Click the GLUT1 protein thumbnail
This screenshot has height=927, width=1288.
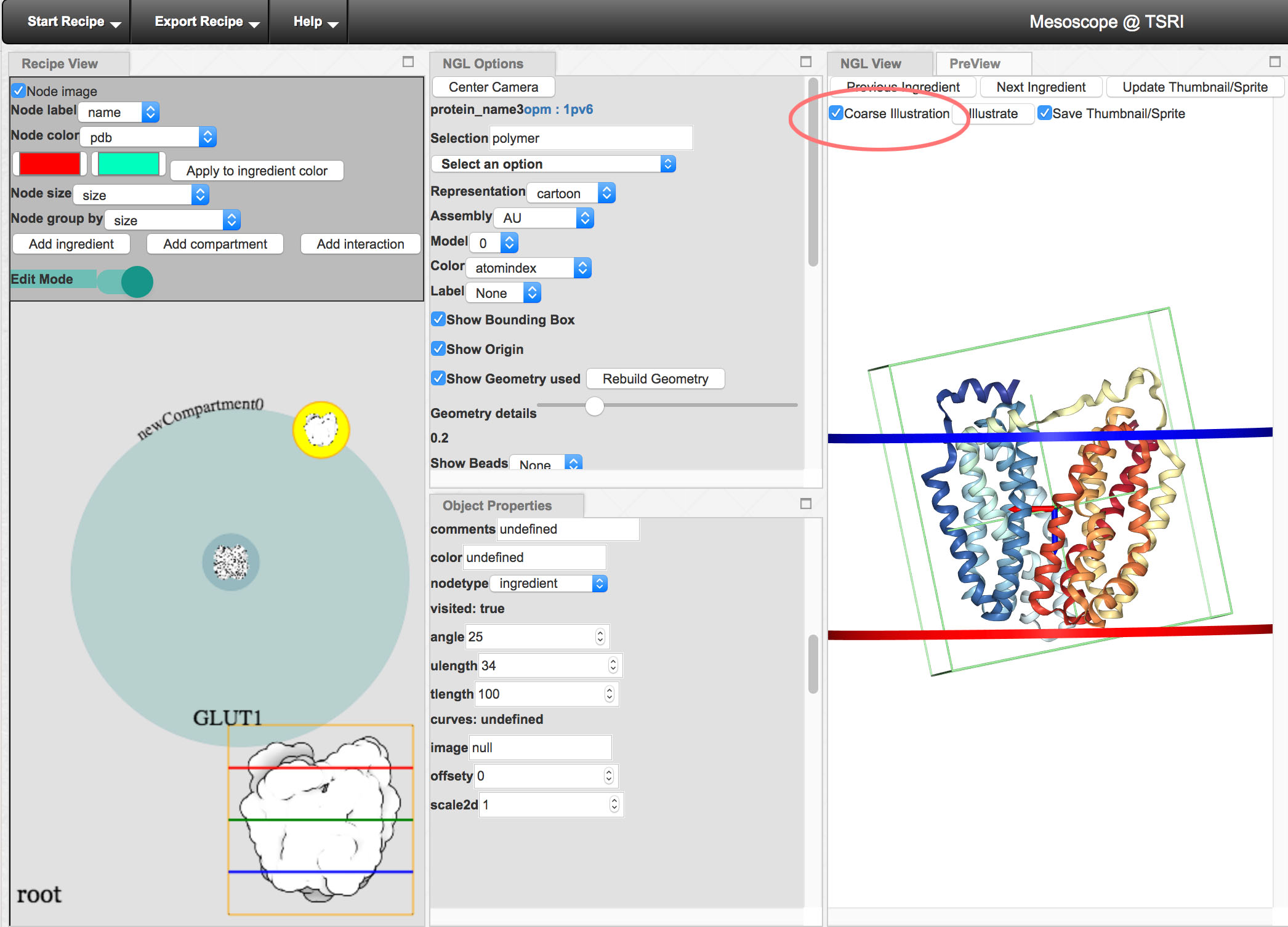tap(320, 819)
